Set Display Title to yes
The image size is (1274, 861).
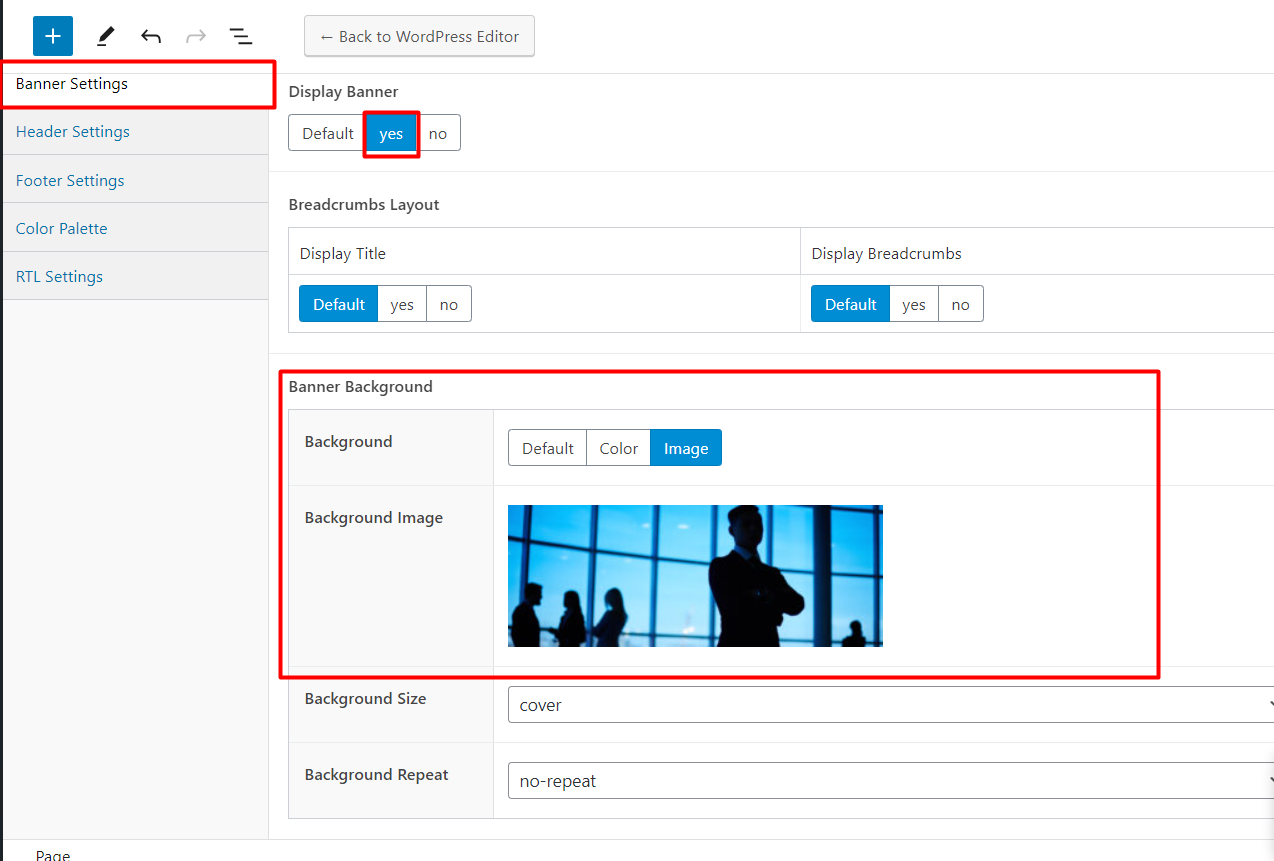[402, 304]
